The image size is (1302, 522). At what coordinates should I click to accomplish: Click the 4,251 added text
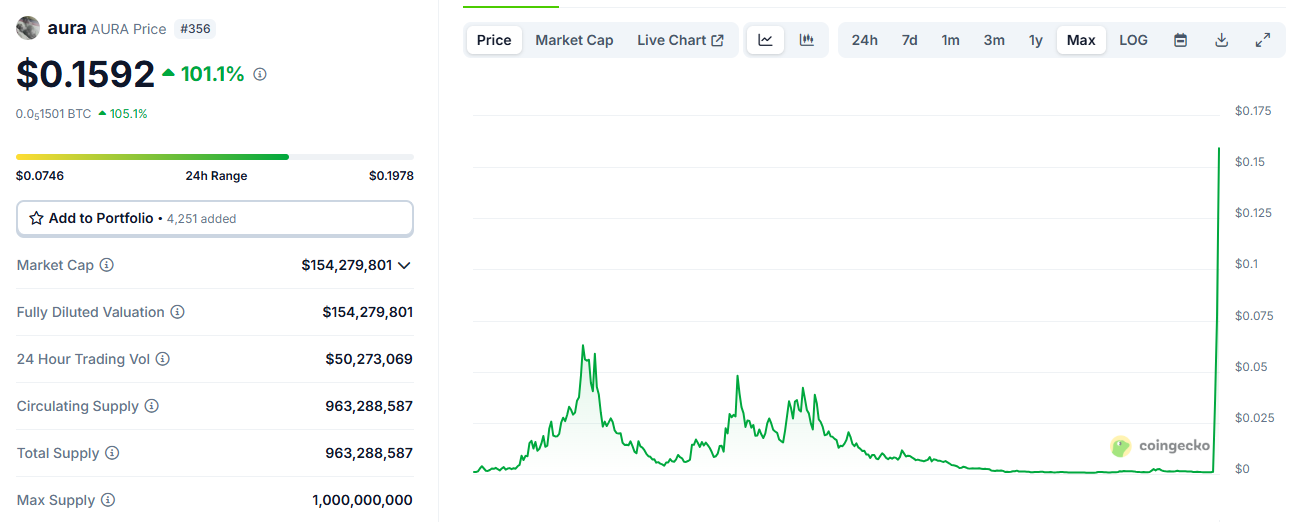pyautogui.click(x=202, y=218)
